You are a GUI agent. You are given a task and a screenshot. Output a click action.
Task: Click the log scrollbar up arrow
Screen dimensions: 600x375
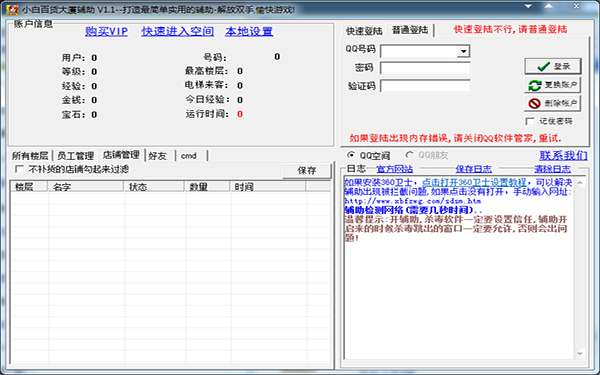[580, 183]
